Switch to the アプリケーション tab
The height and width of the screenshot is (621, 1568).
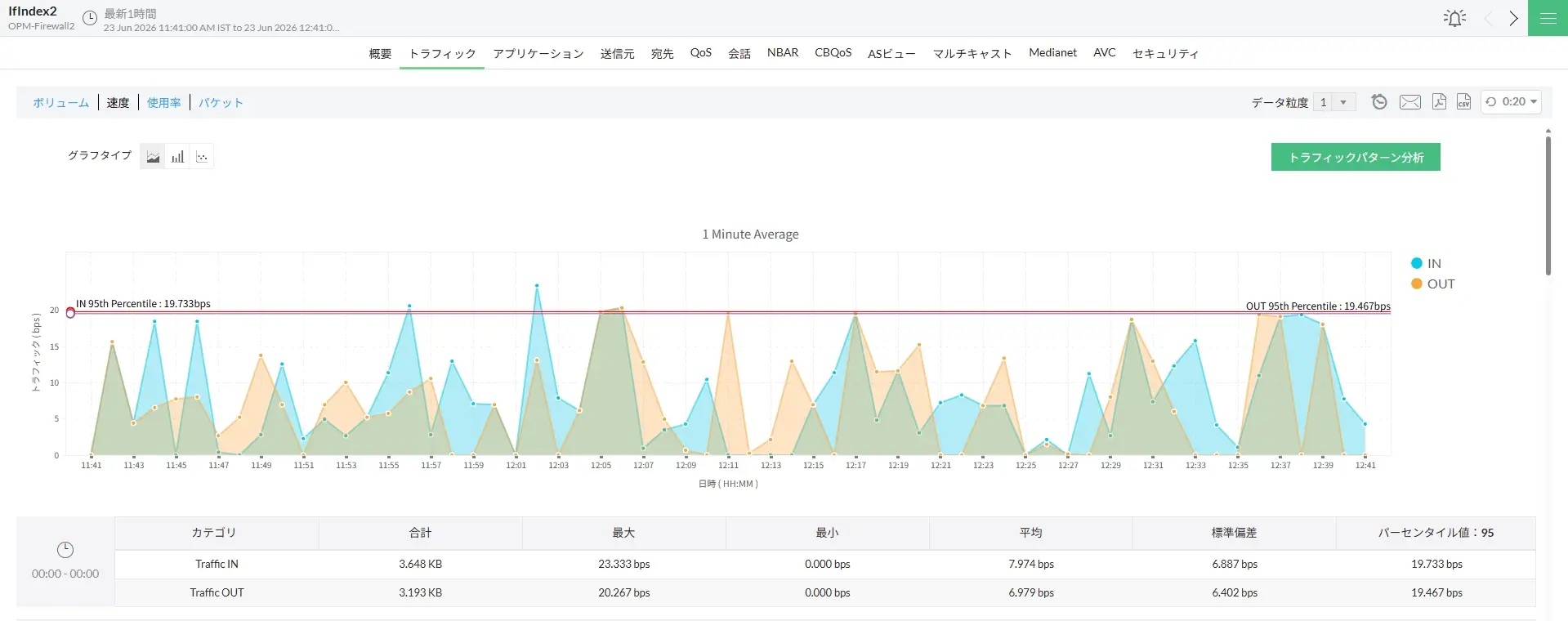point(538,53)
